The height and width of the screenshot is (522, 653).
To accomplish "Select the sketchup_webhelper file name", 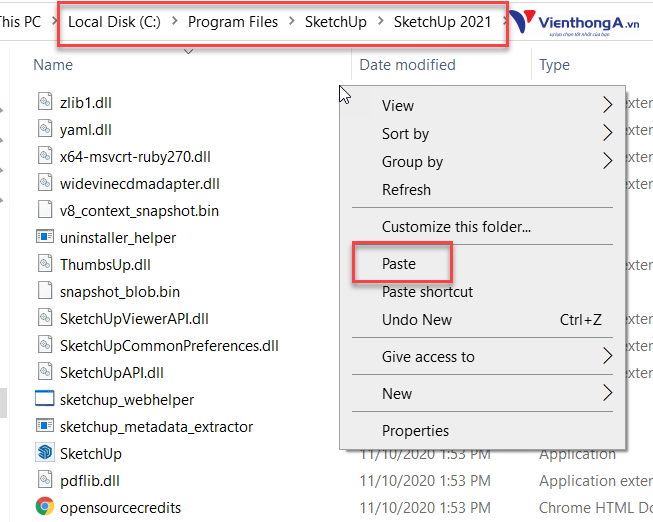I will coord(127,400).
